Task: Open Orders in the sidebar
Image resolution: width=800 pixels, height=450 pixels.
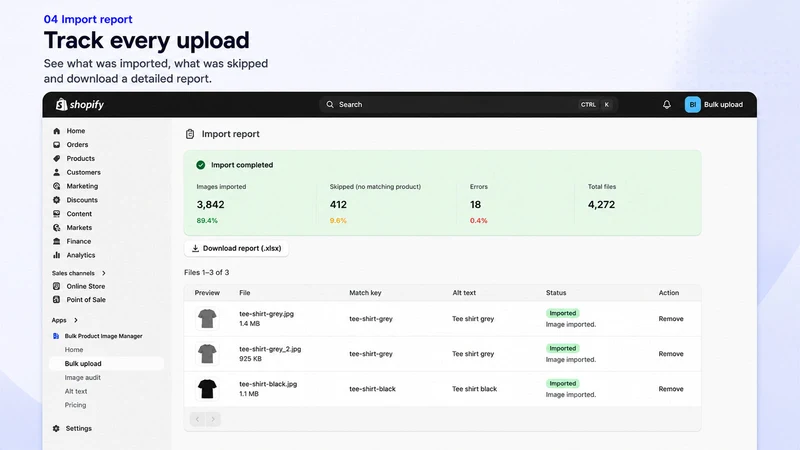Action: pos(77,145)
